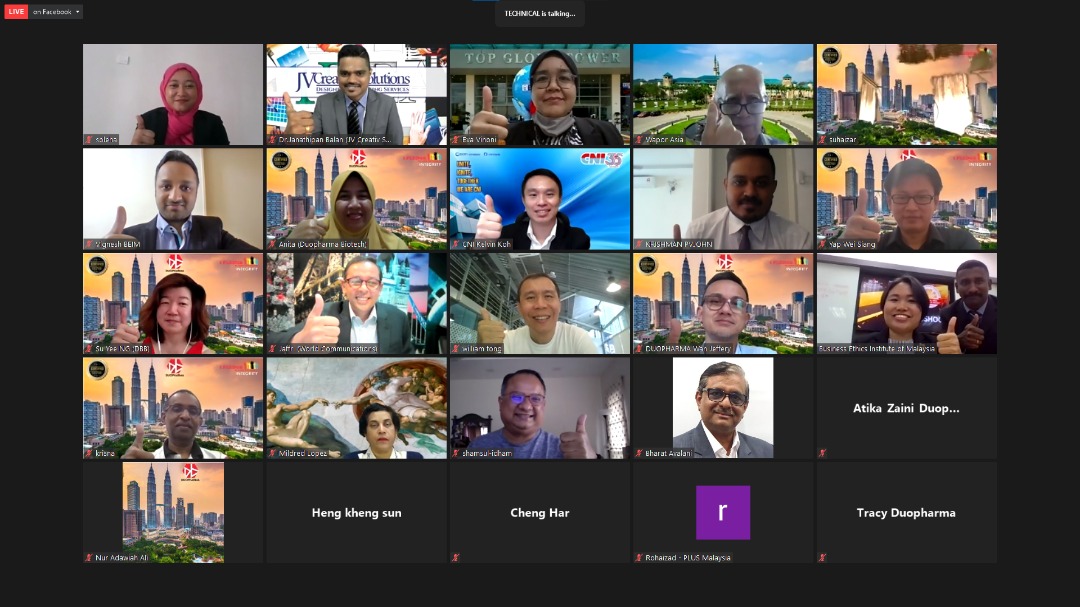Select the Top Glove tower background video tile
The height and width of the screenshot is (607, 1080).
[x=540, y=94]
